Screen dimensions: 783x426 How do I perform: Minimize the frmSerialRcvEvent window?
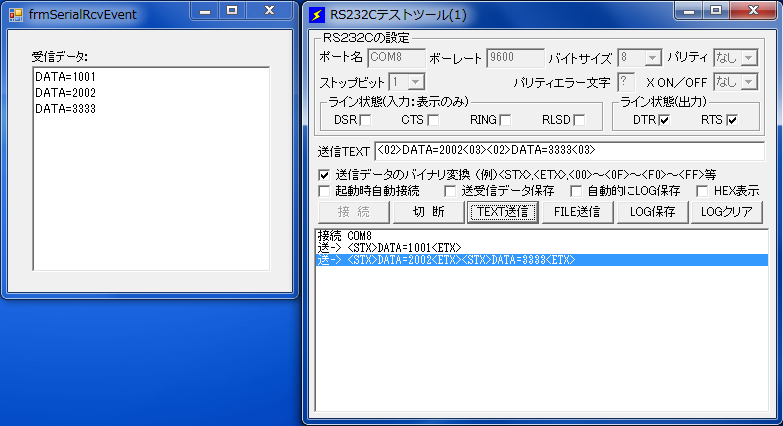205,11
